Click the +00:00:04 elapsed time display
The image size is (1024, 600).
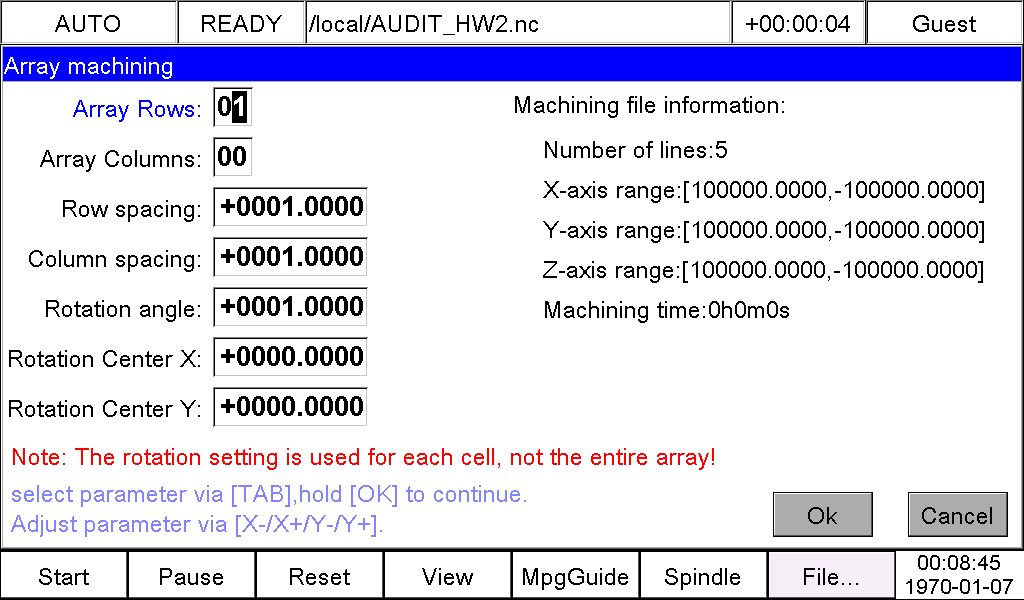pos(798,24)
